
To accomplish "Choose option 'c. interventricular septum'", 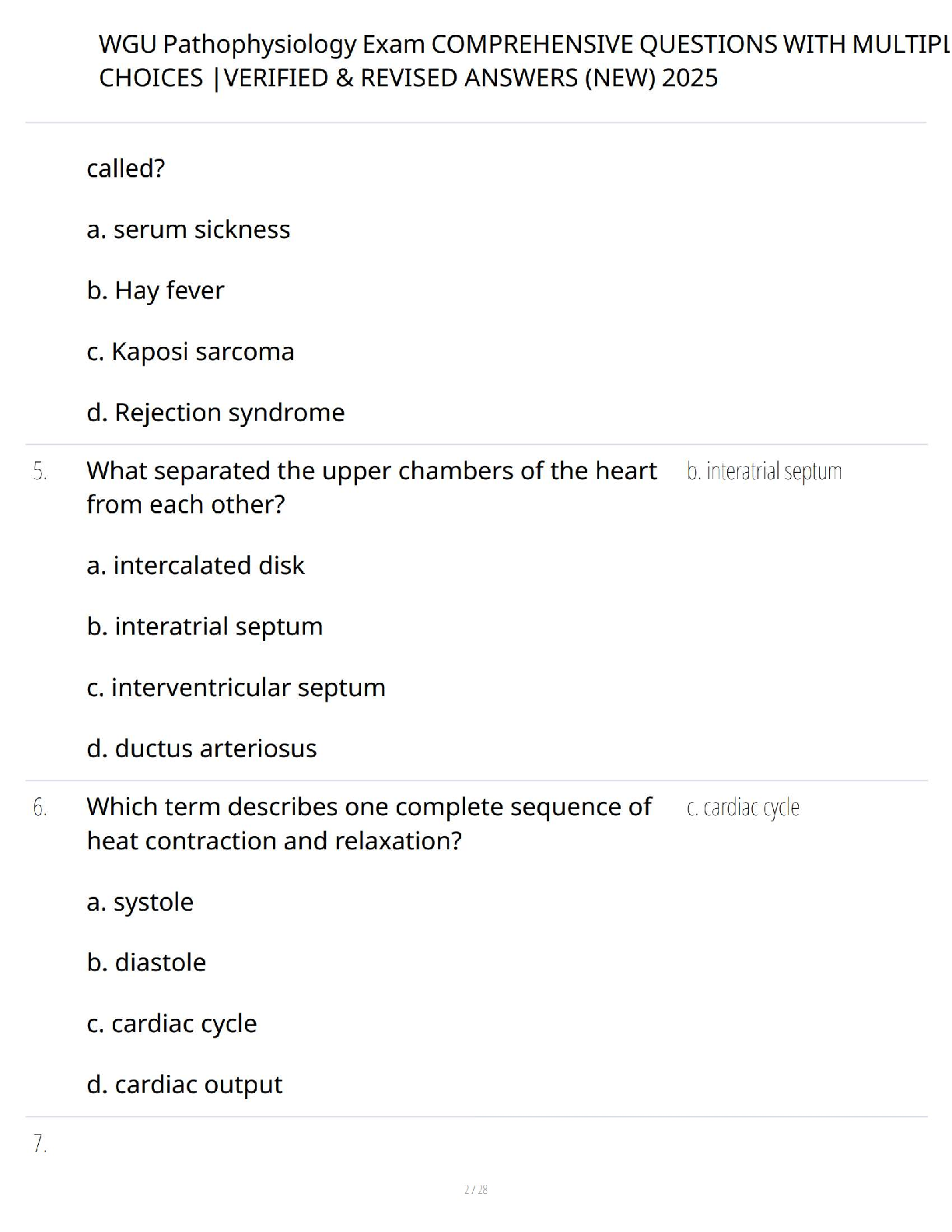I will pos(236,688).
